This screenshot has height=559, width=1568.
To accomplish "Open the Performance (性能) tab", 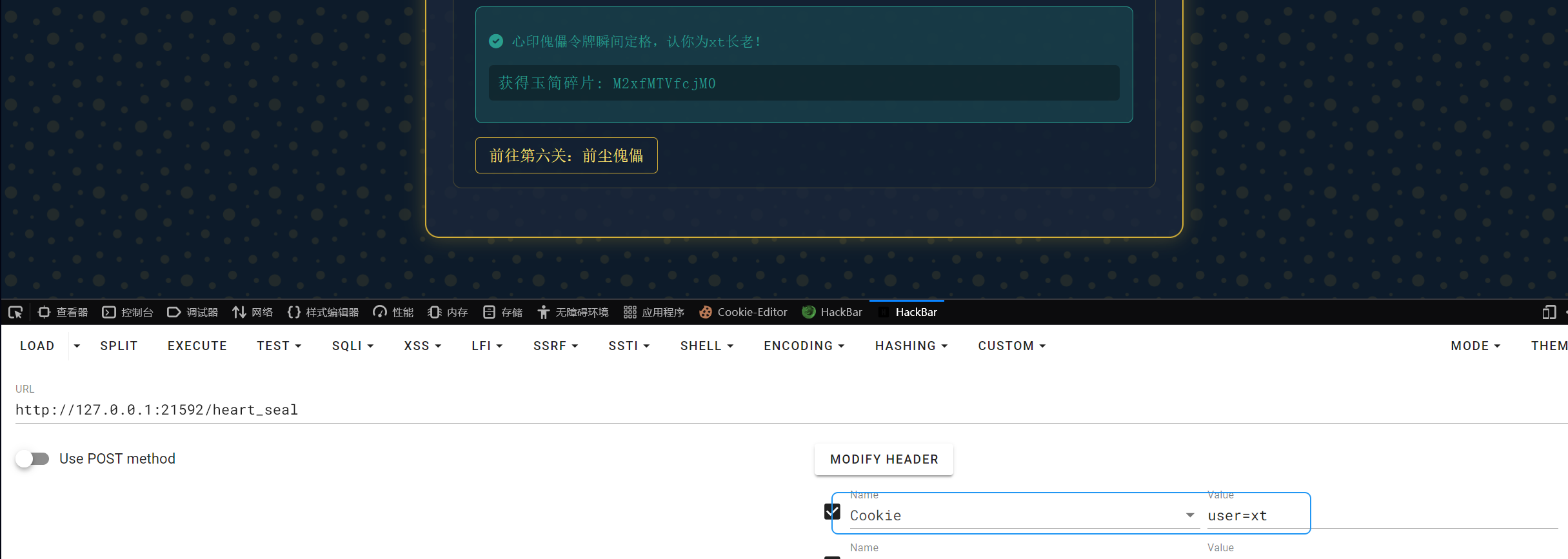I will click(x=393, y=313).
